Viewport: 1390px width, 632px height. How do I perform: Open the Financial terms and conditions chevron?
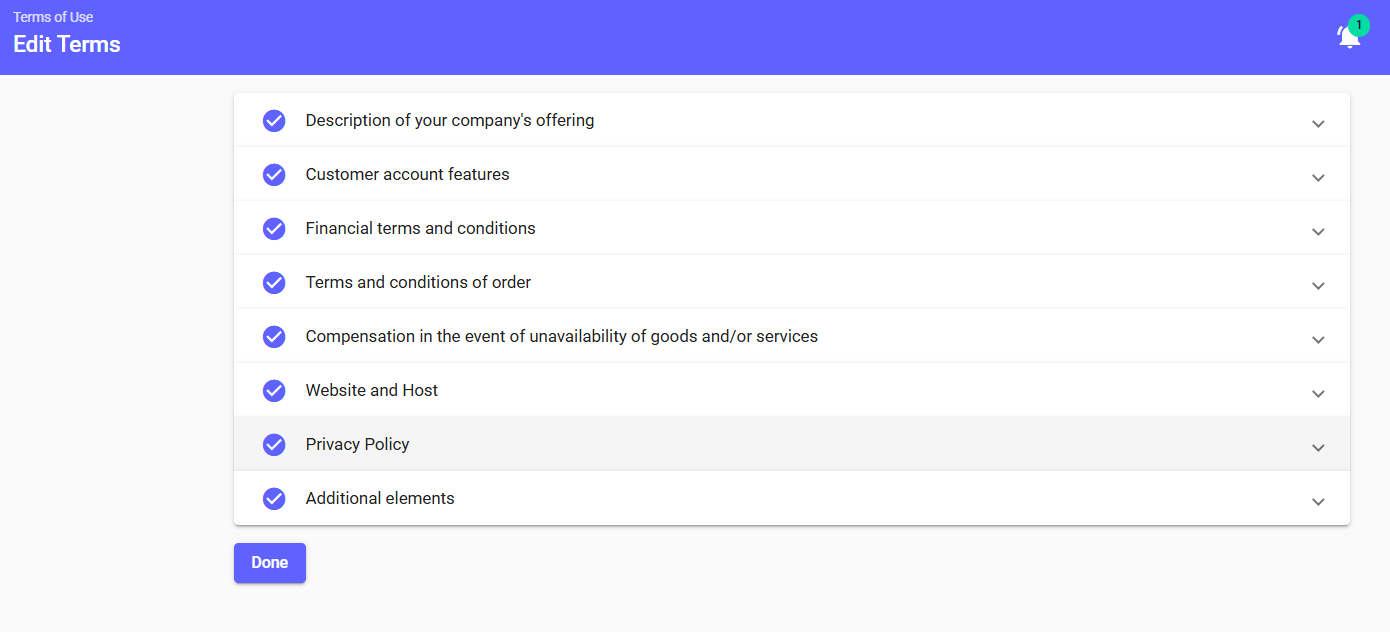(x=1318, y=232)
